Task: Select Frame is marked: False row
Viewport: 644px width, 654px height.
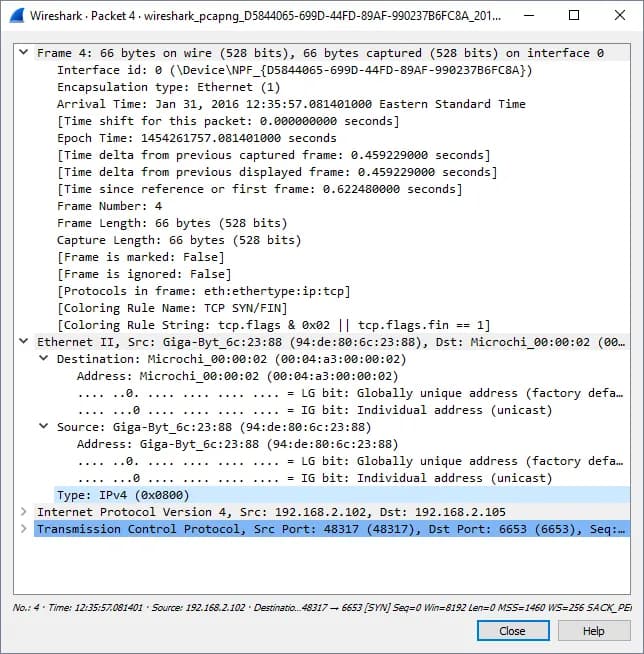Action: tap(342, 257)
